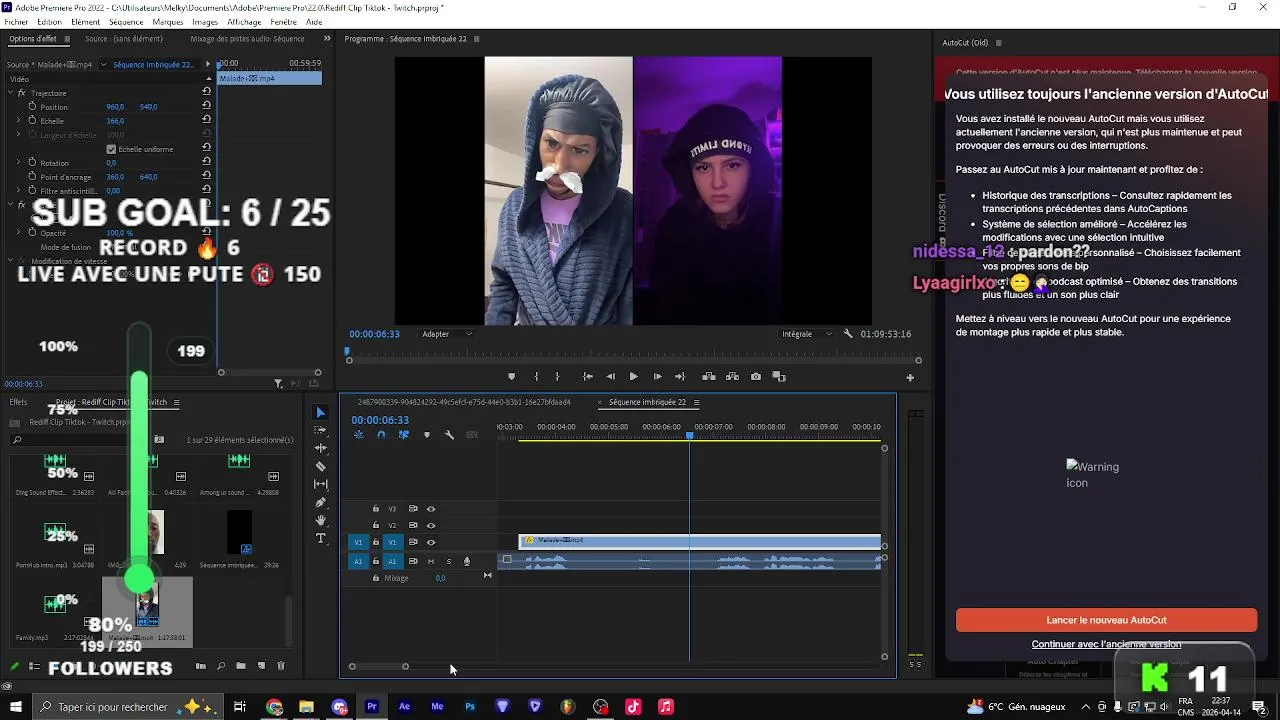
Task: Click the Position X value 960,0
Action: click(x=115, y=107)
